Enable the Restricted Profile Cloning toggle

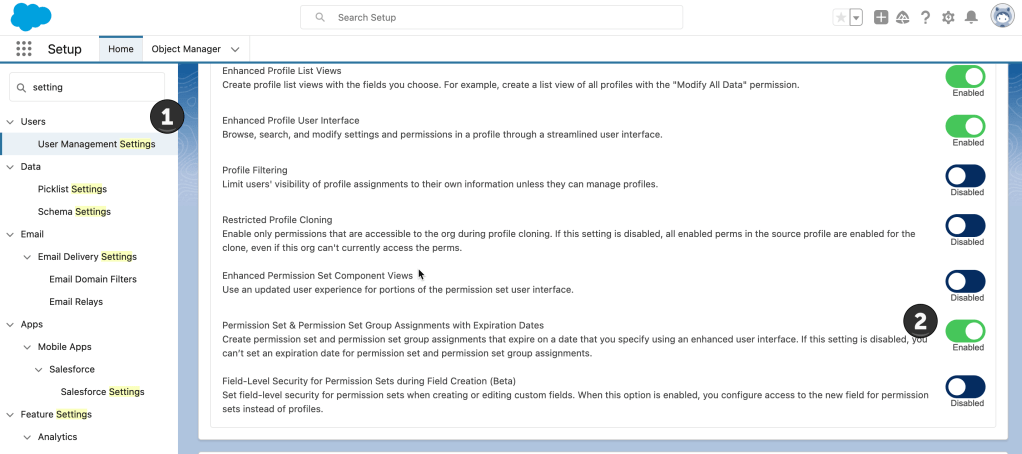pyautogui.click(x=965, y=225)
